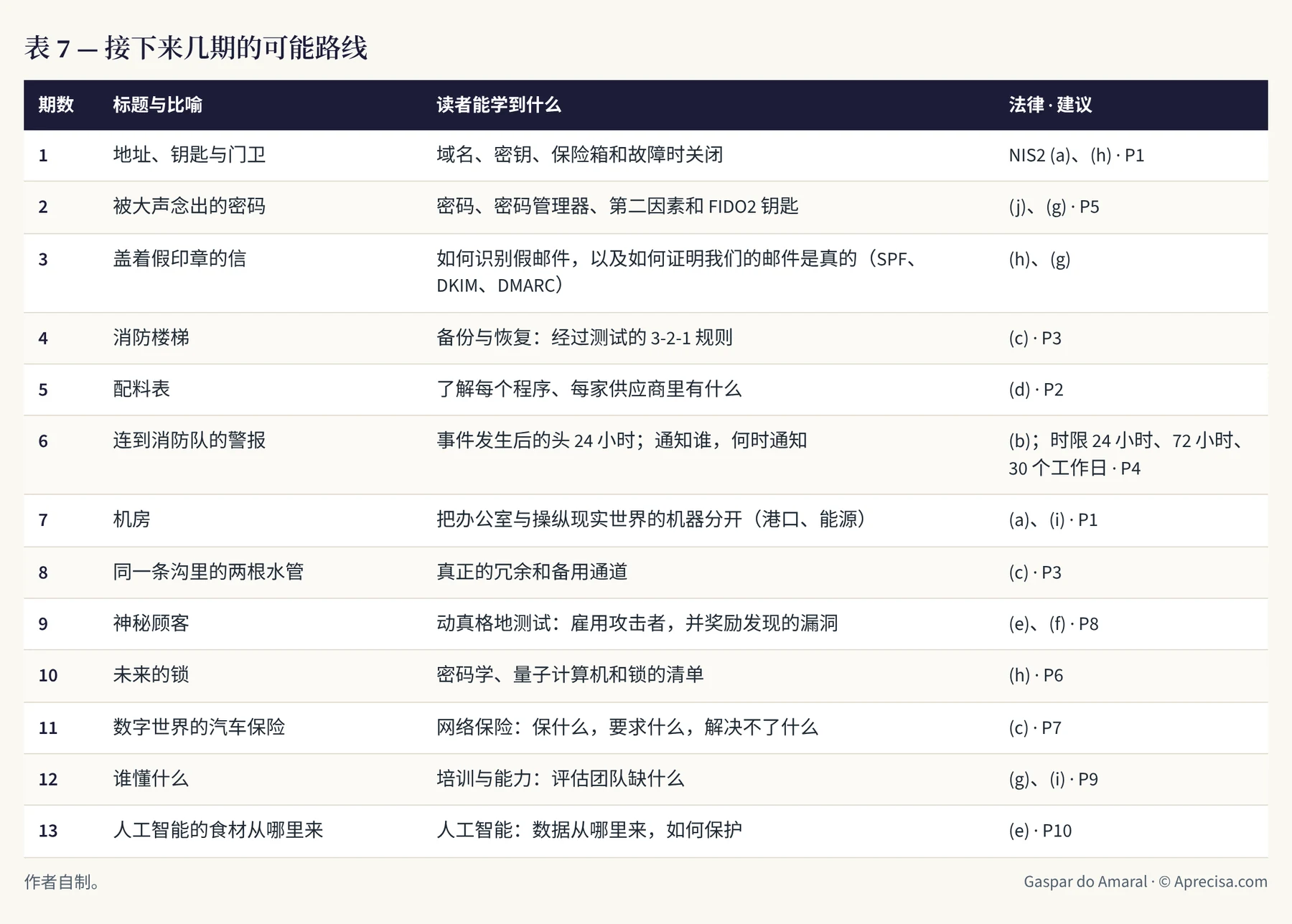Viewport: 1292px width, 924px height.
Task: Click the cell 密码学、量子计算机和锁的清单
Action: pos(570,675)
